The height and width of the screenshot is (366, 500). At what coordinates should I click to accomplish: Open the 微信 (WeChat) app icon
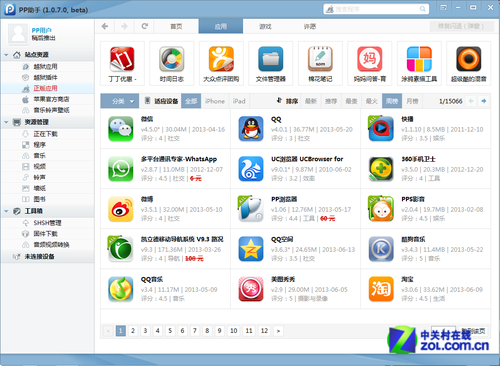coord(120,129)
